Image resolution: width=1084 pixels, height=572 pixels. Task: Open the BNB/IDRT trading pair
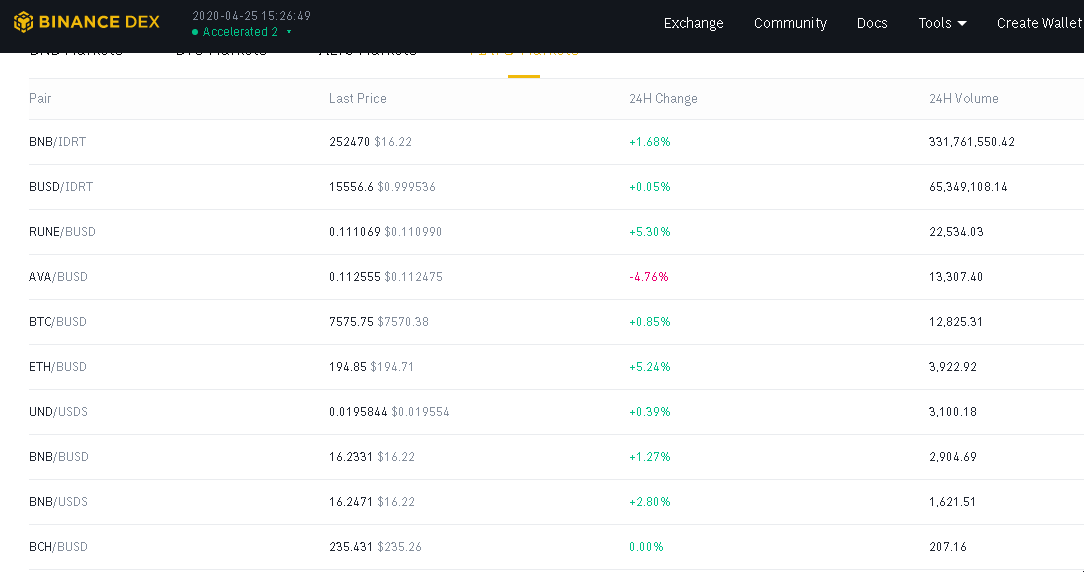[57, 142]
